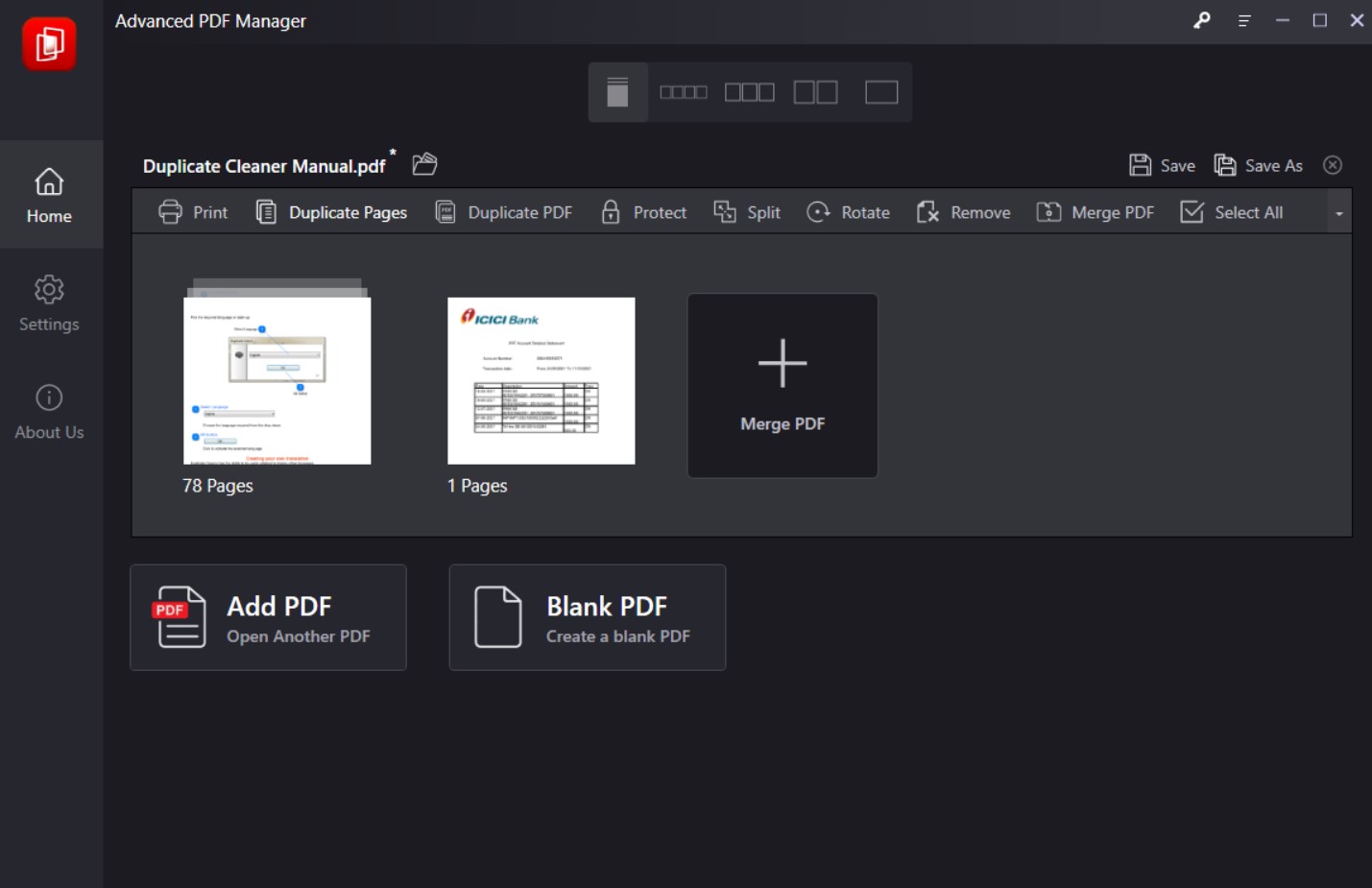Open the Duplicate PDF tool
This screenshot has width=1372, height=888.
[502, 212]
